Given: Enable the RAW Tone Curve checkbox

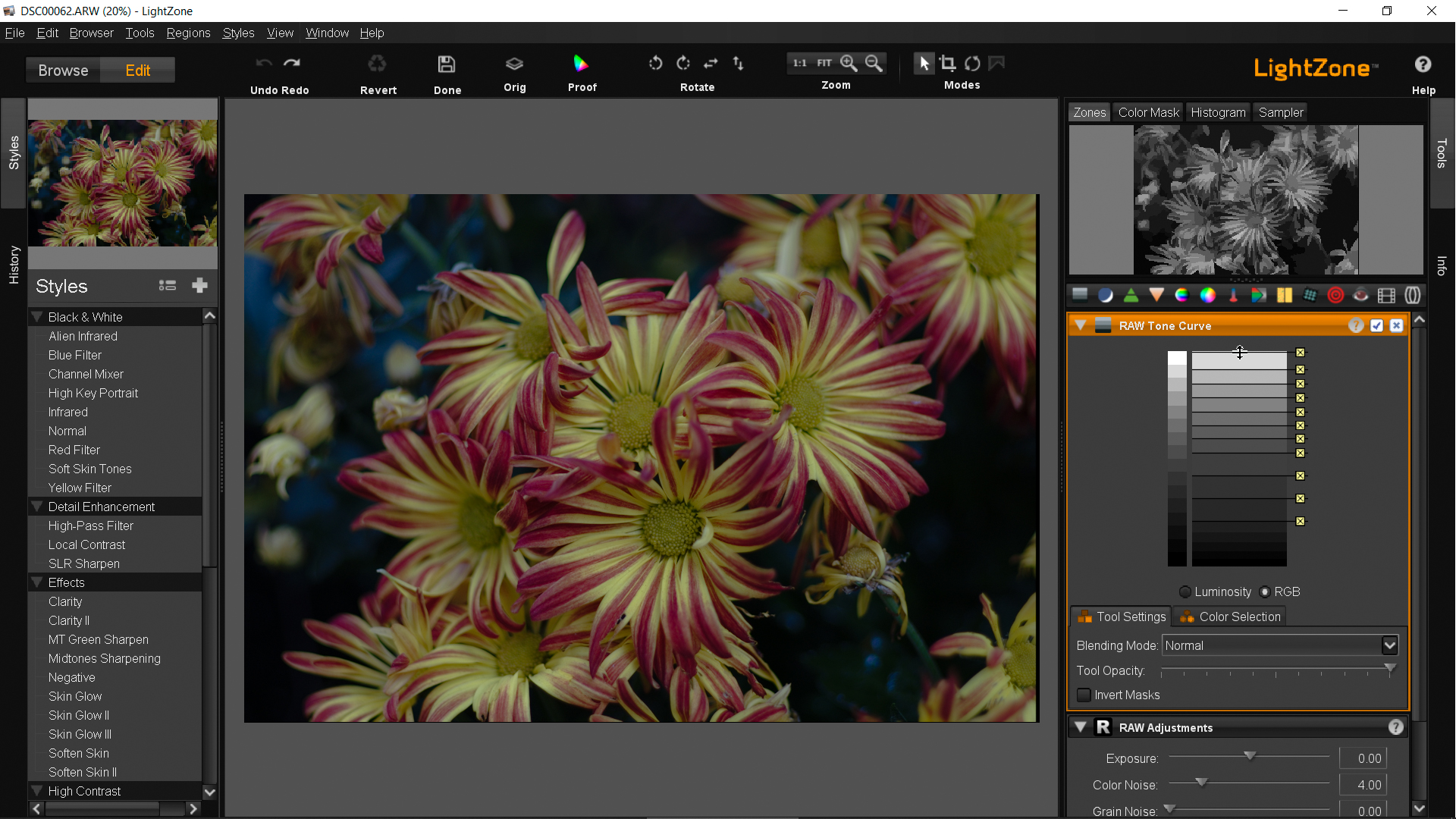Looking at the screenshot, I should point(1377,325).
